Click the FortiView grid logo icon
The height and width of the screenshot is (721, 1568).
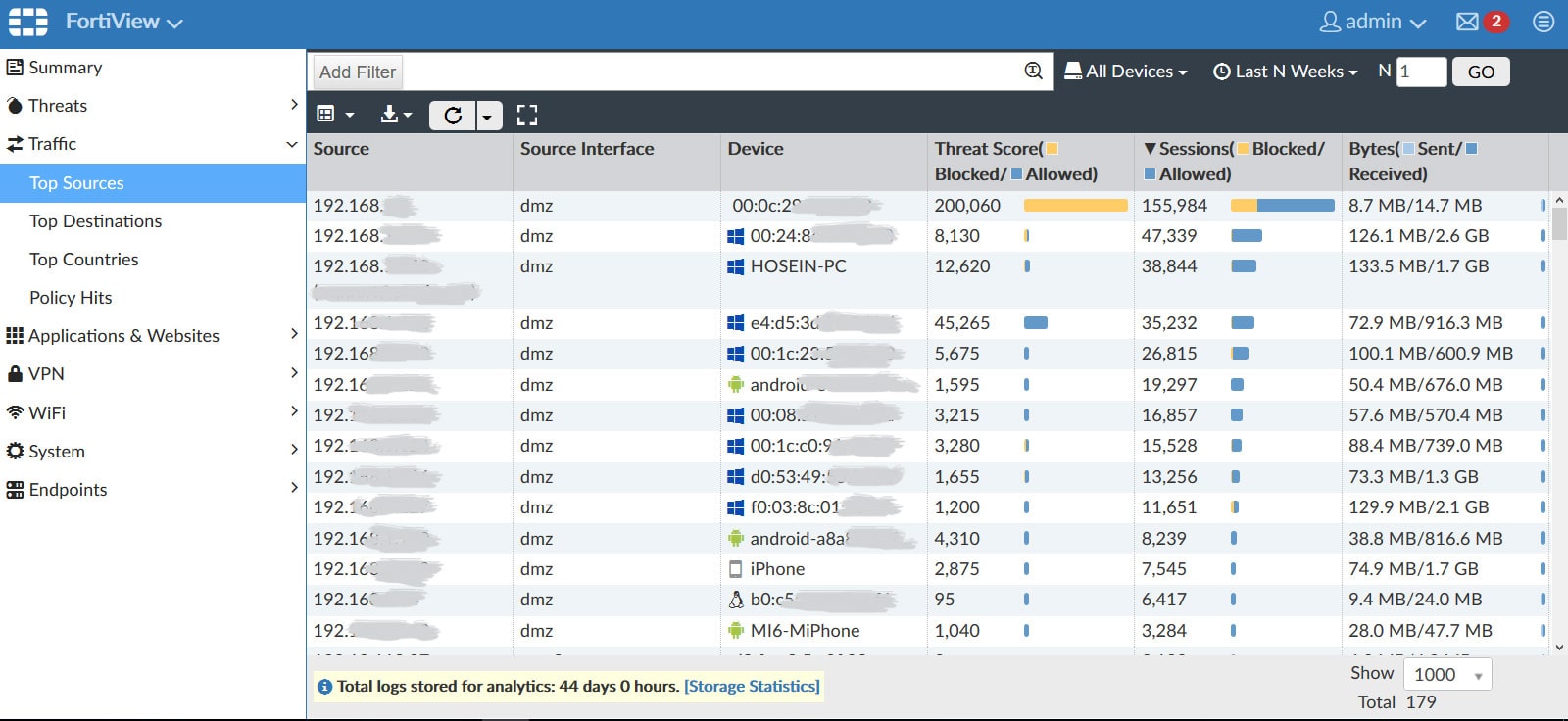[27, 22]
